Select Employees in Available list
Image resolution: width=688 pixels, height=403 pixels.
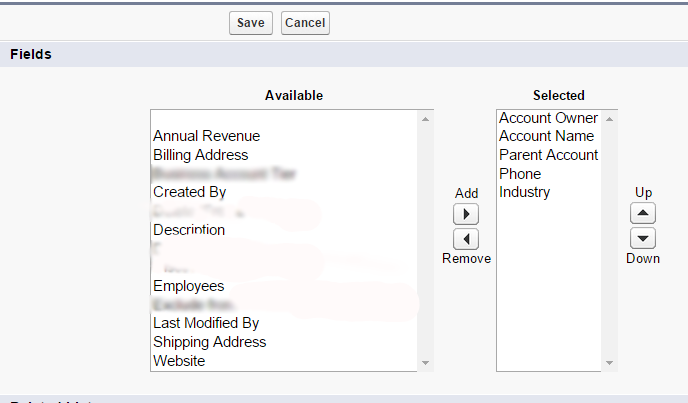point(189,286)
